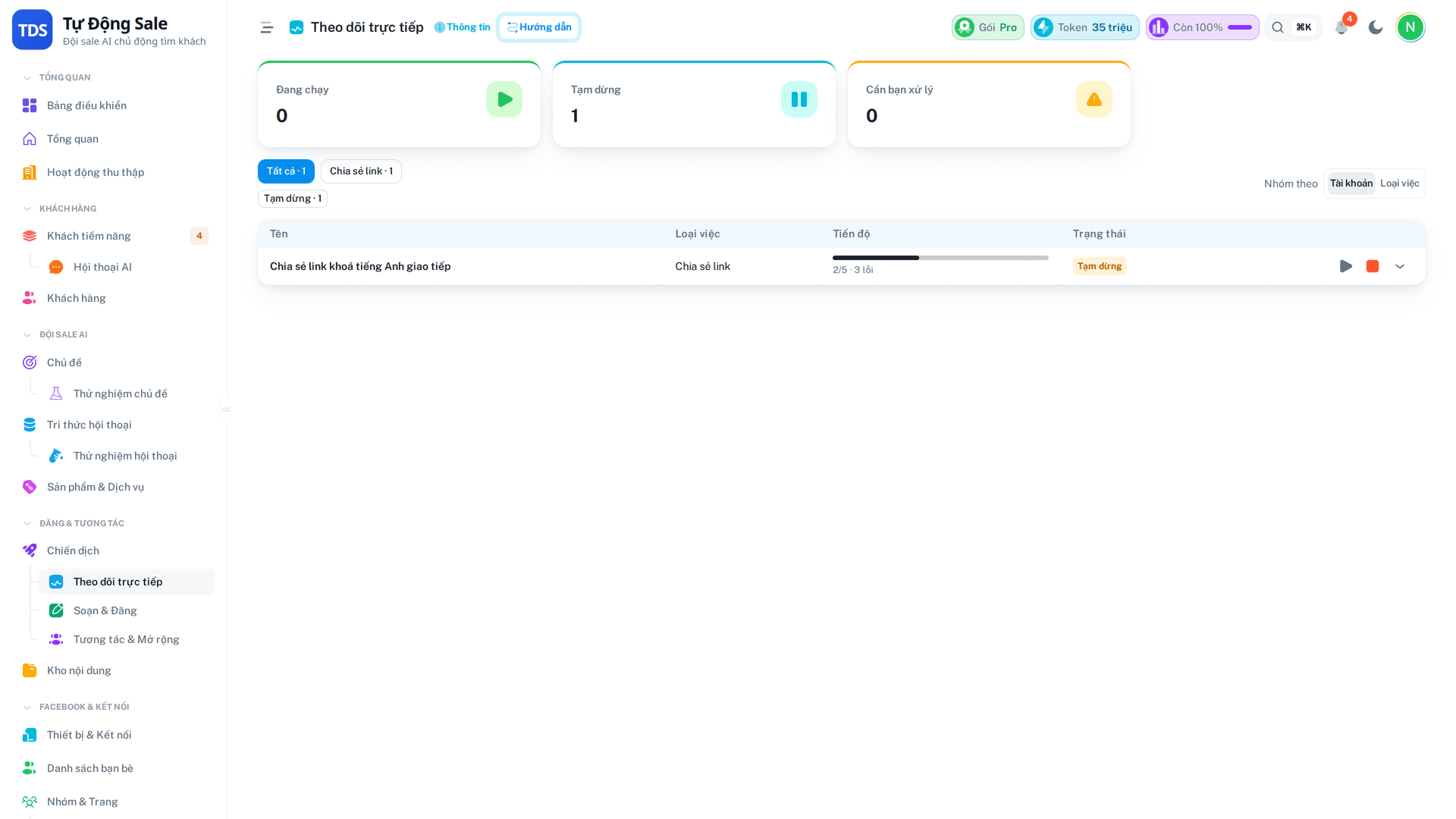Collapse the ĐĂNG & TƯƠNG TÁC section
The image size is (1456, 819).
click(74, 523)
